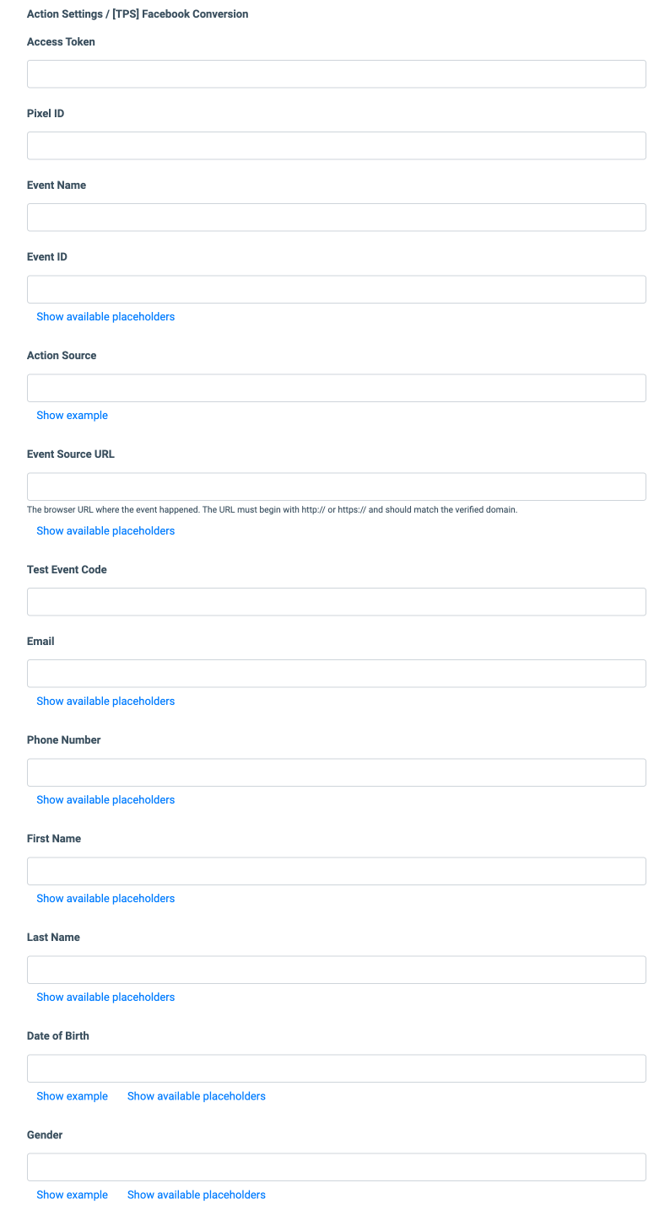
Task: Click the Phone Number text box
Action: coord(336,772)
